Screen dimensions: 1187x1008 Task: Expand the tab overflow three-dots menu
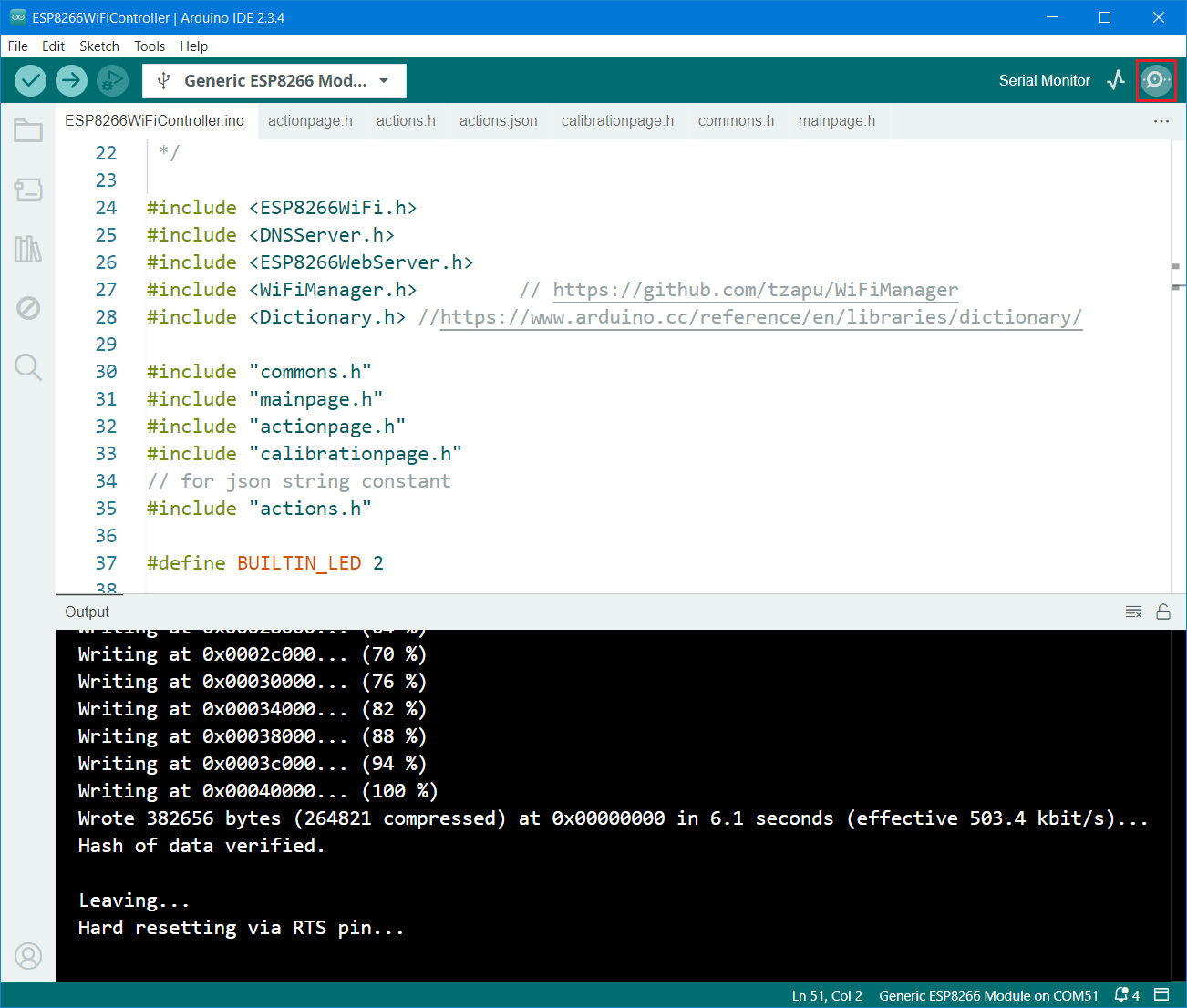1161,121
